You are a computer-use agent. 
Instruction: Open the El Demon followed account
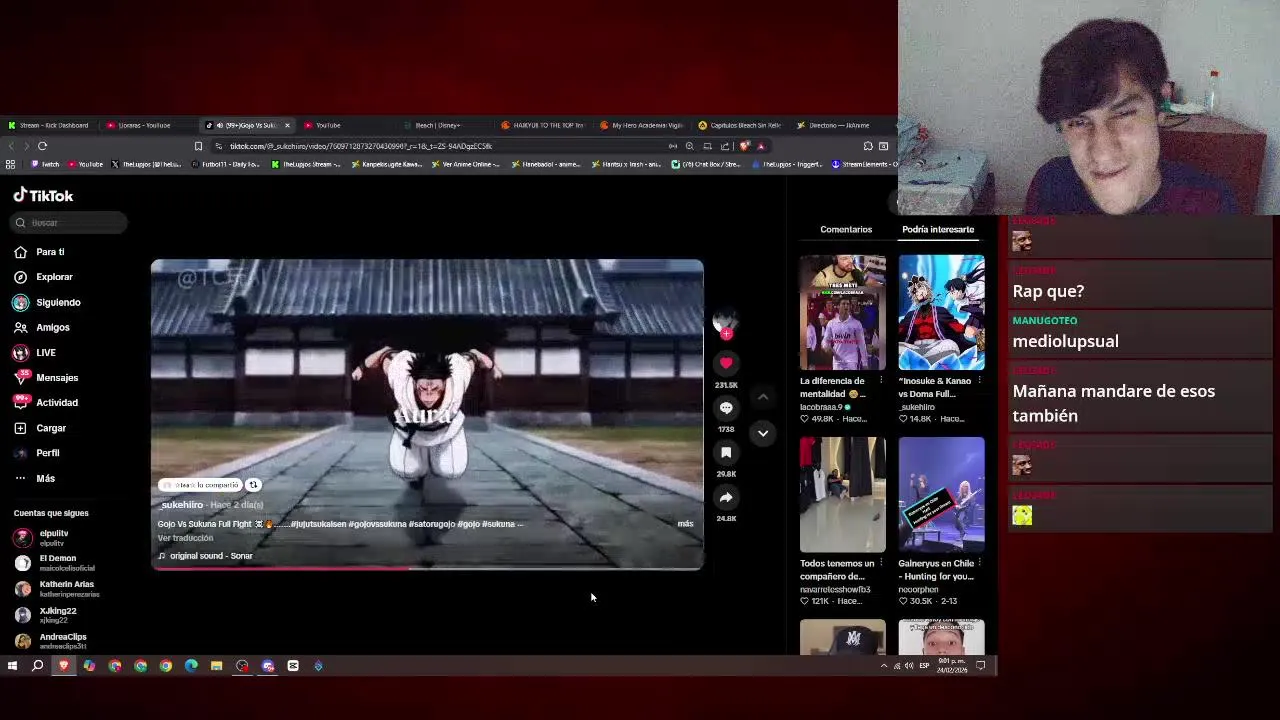pyautogui.click(x=55, y=563)
